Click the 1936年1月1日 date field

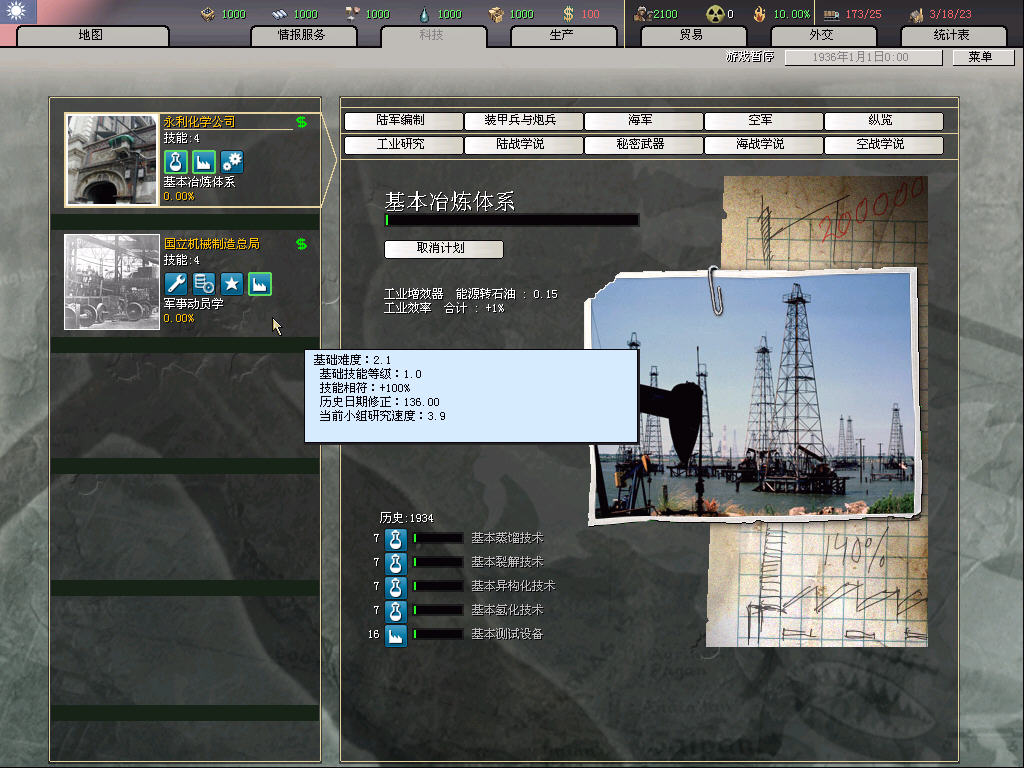pos(861,57)
